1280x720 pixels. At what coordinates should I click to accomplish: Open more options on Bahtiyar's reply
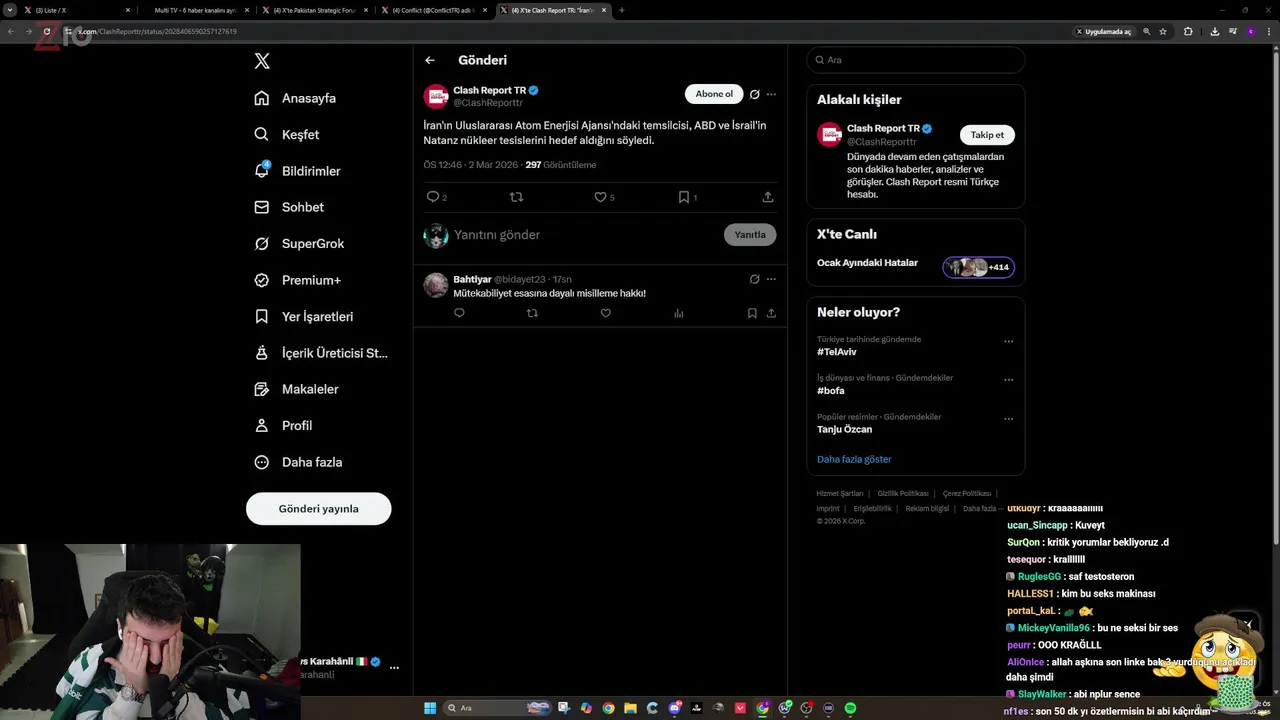click(x=771, y=279)
